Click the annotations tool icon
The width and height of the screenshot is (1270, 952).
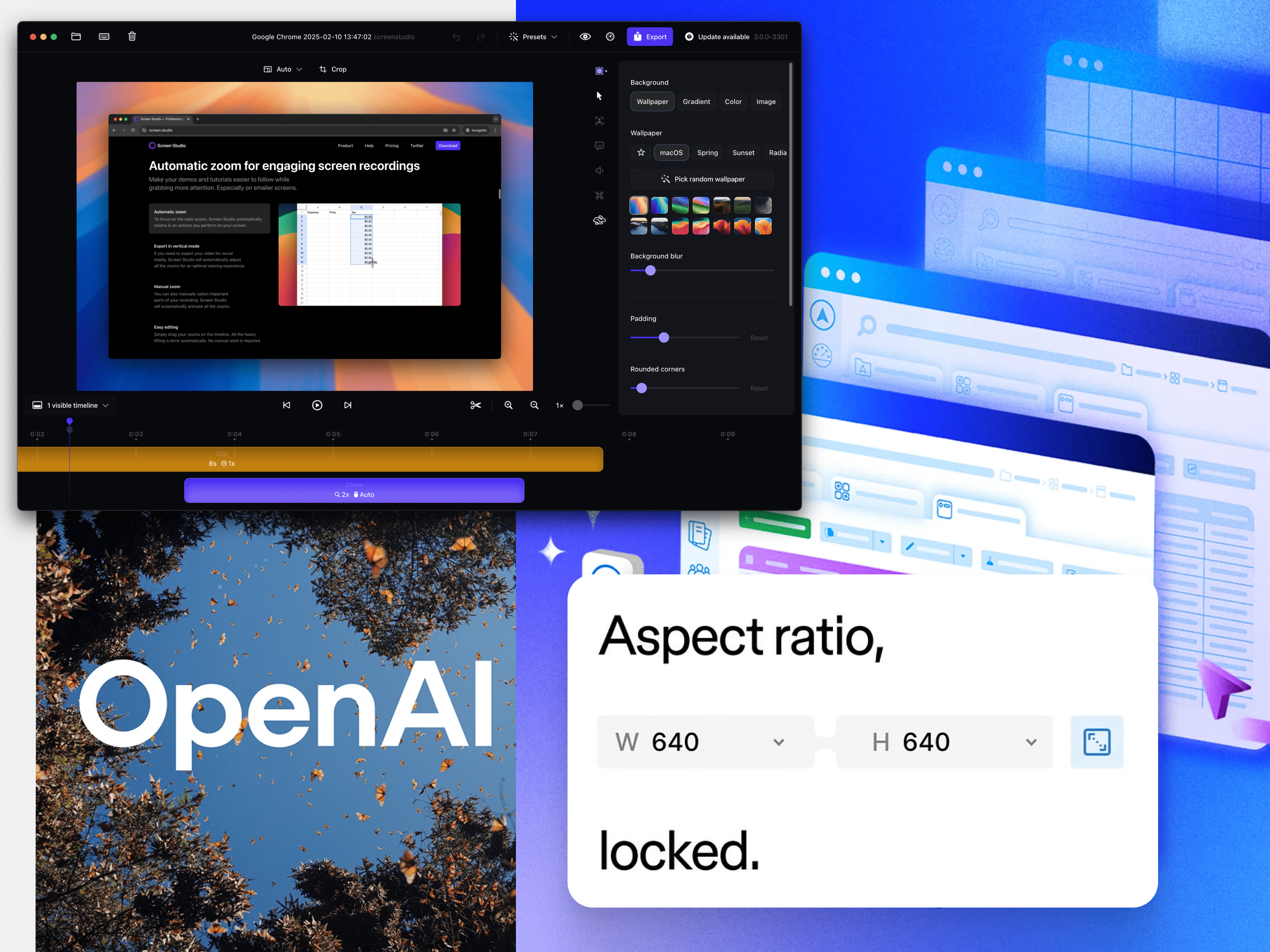click(x=598, y=147)
